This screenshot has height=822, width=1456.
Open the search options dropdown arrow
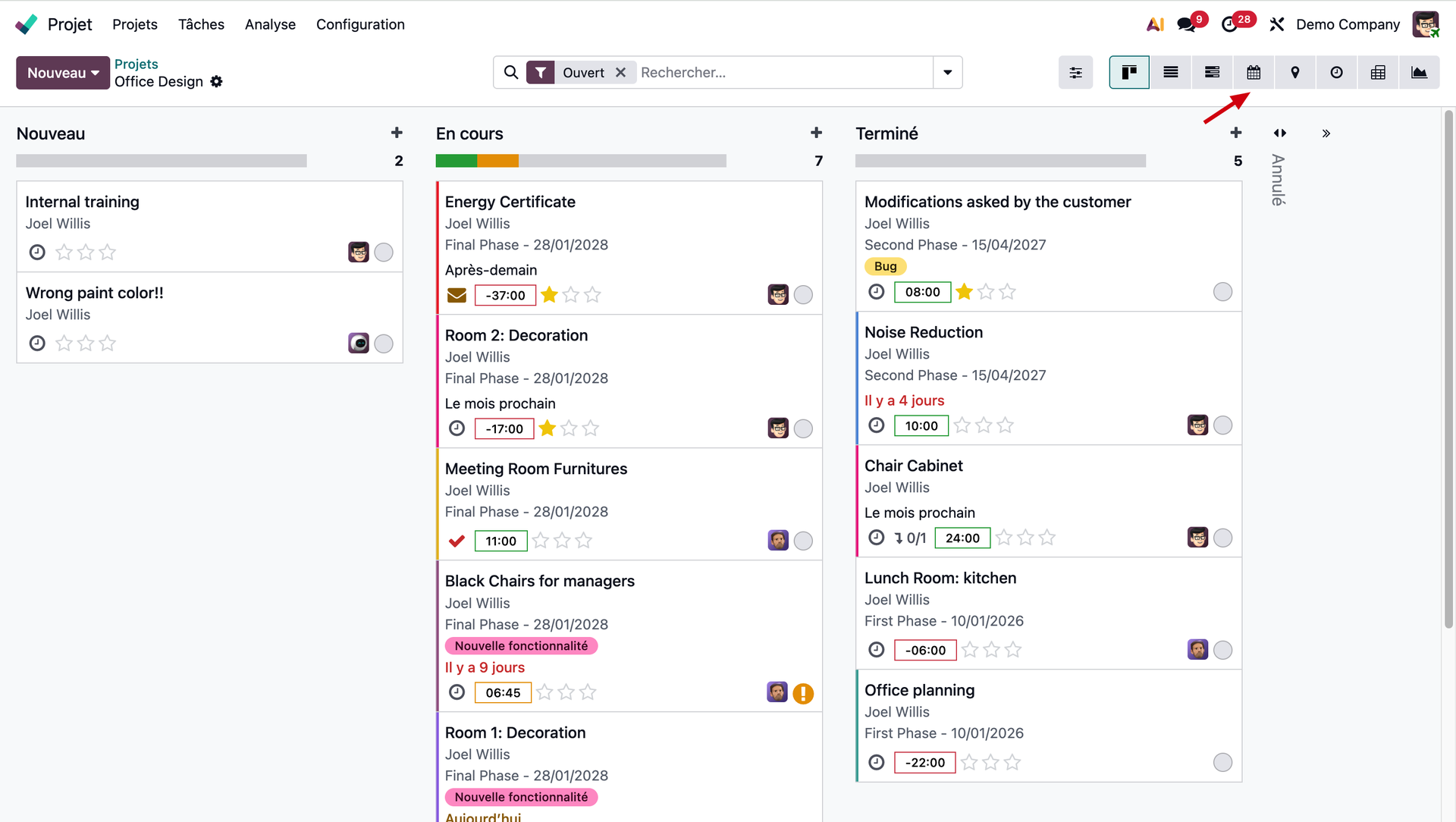tap(947, 73)
